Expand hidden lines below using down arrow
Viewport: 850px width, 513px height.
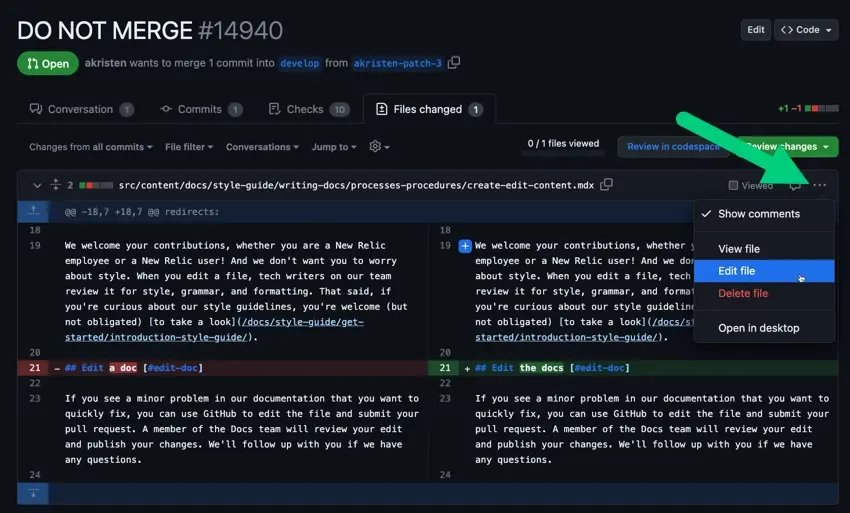[x=34, y=493]
